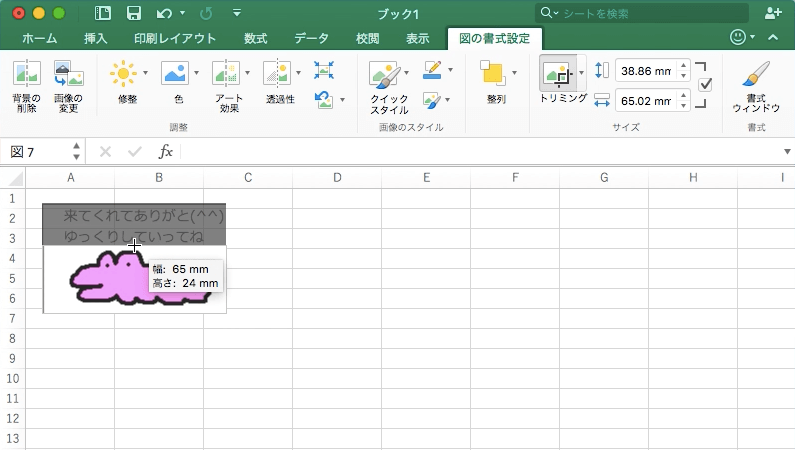The width and height of the screenshot is (795, 450).
Task: Toggle the lock aspect ratio checkbox
Action: pos(705,85)
